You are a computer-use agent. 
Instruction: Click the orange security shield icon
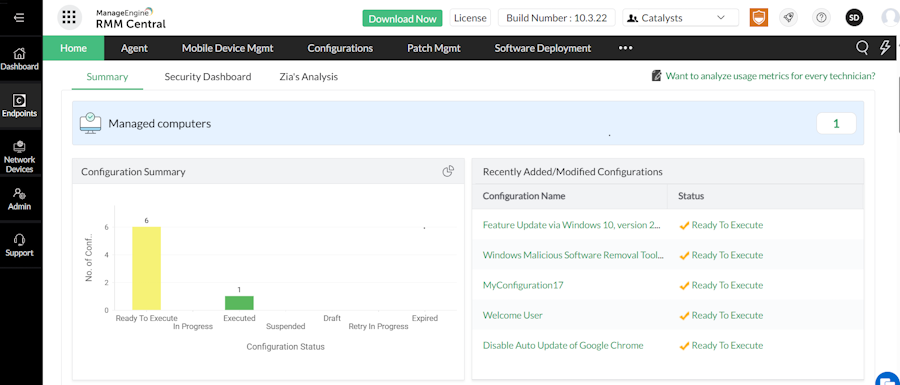tap(759, 18)
